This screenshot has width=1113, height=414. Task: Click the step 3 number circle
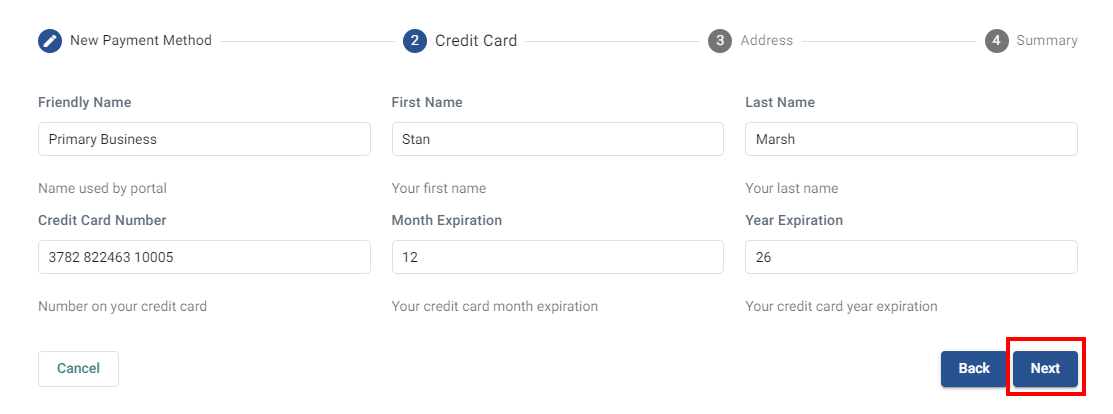point(720,41)
